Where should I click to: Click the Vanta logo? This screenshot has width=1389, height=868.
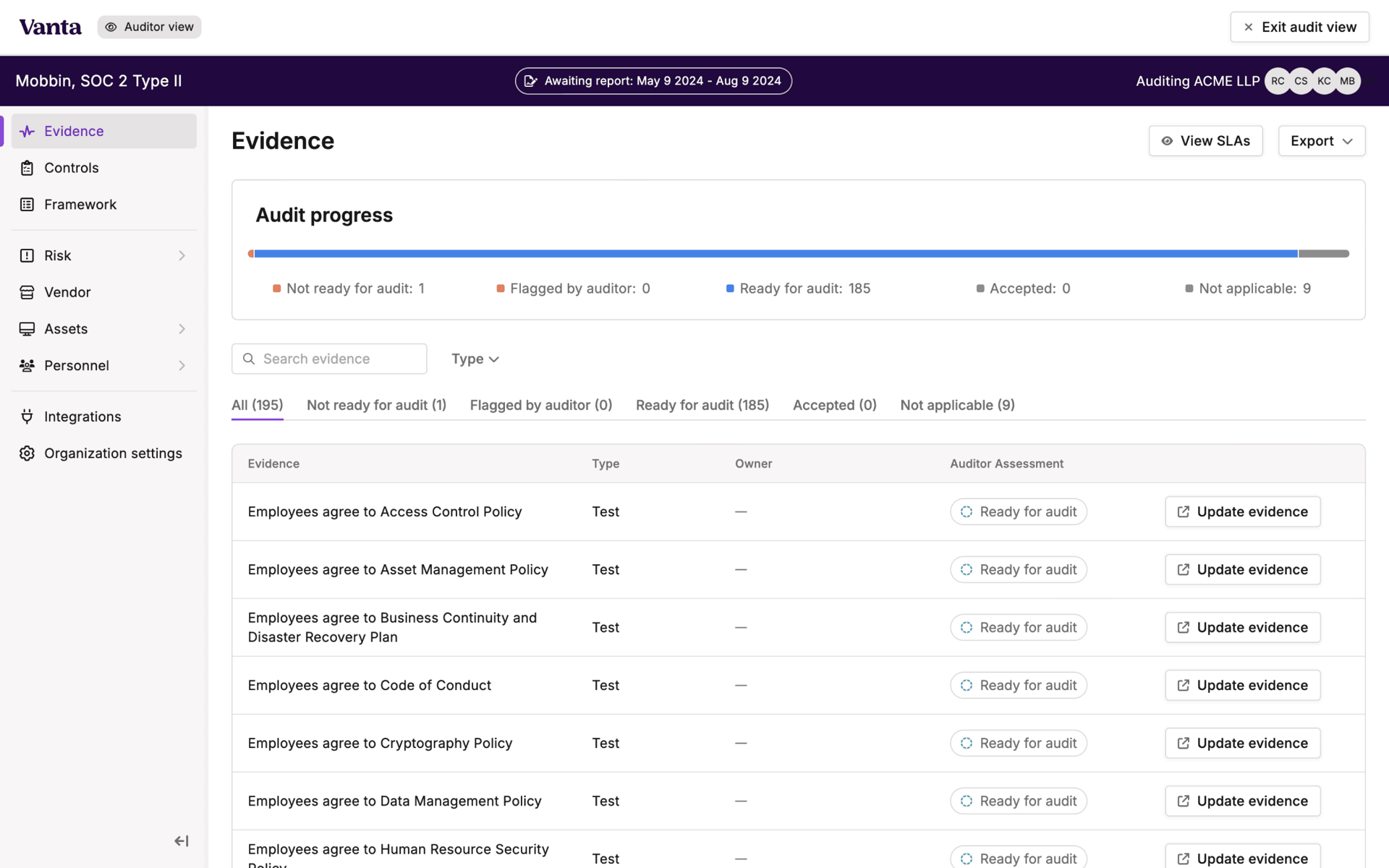(x=50, y=27)
